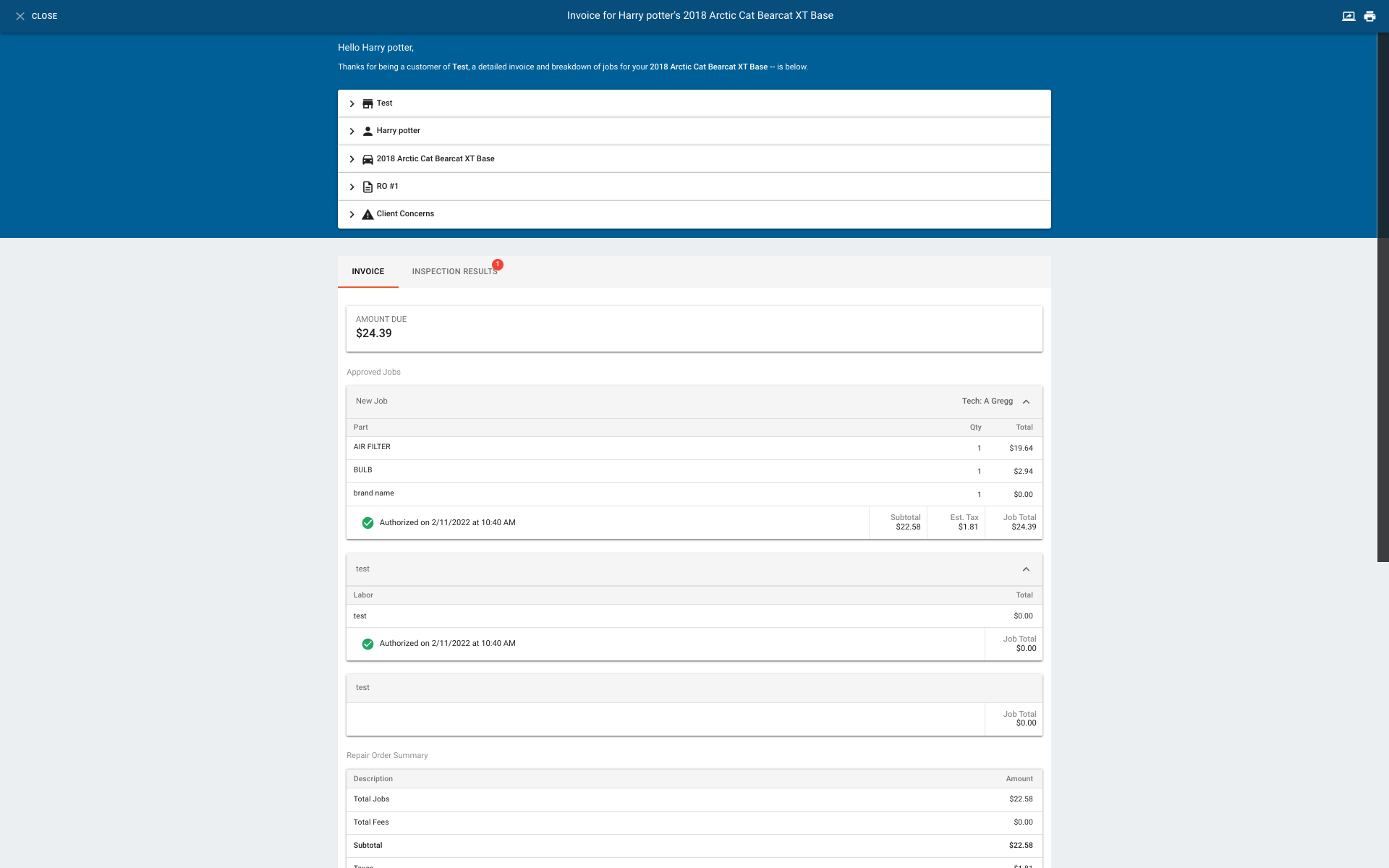Expand the RO #1 section
The image size is (1389, 868).
coord(352,186)
